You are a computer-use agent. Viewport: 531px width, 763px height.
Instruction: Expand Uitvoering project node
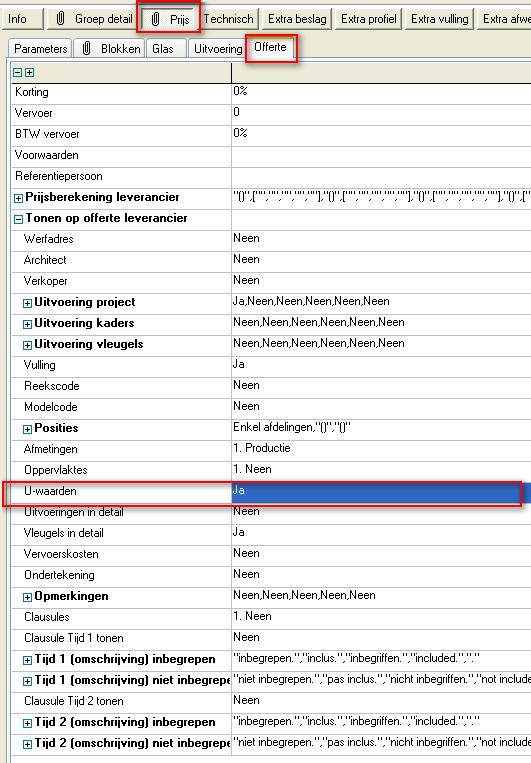point(28,303)
